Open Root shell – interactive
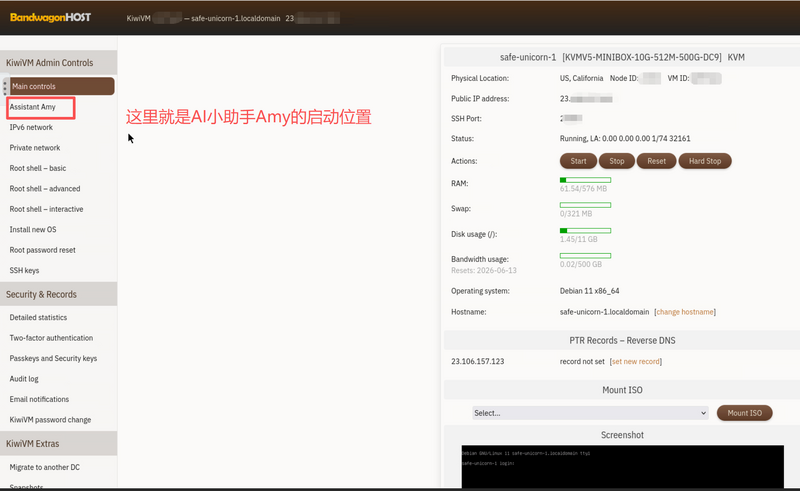Viewport: 800px width, 491px height. 46,209
